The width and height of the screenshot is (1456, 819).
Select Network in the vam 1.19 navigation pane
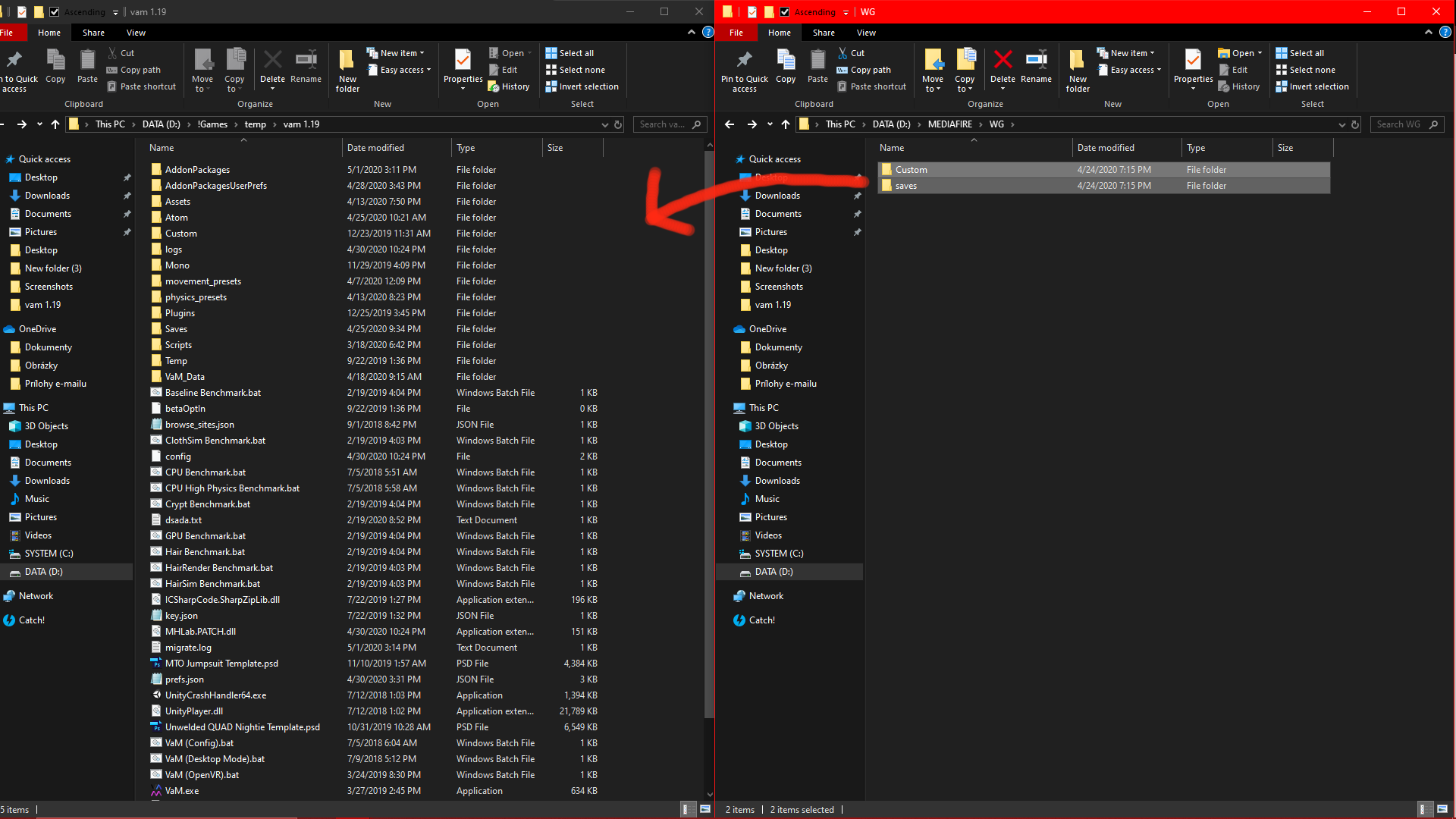pyautogui.click(x=36, y=596)
